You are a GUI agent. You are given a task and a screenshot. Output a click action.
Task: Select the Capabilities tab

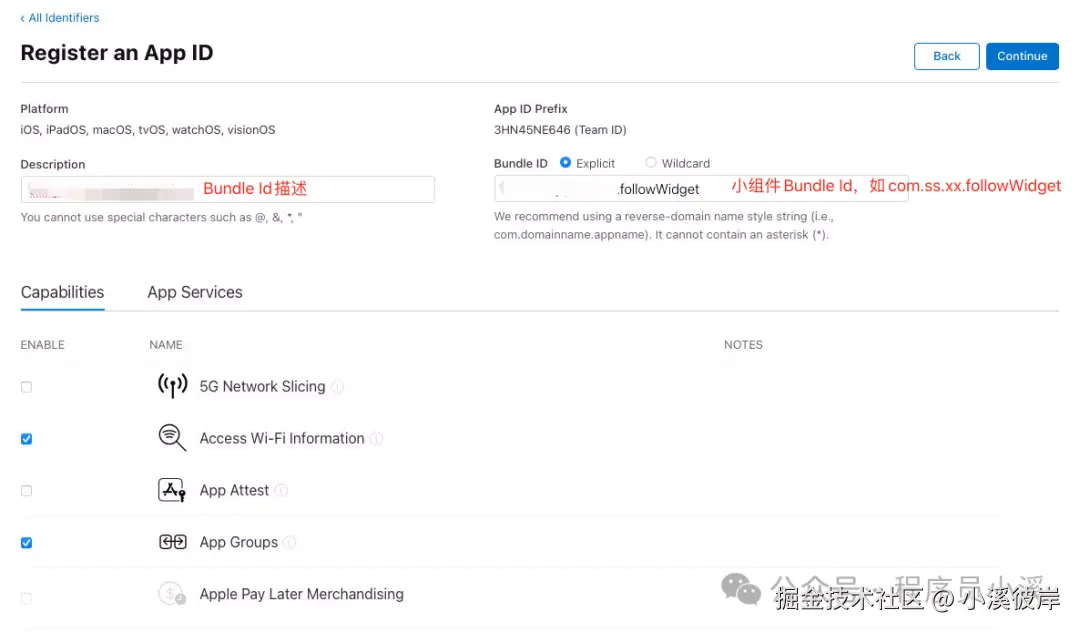pyautogui.click(x=62, y=293)
